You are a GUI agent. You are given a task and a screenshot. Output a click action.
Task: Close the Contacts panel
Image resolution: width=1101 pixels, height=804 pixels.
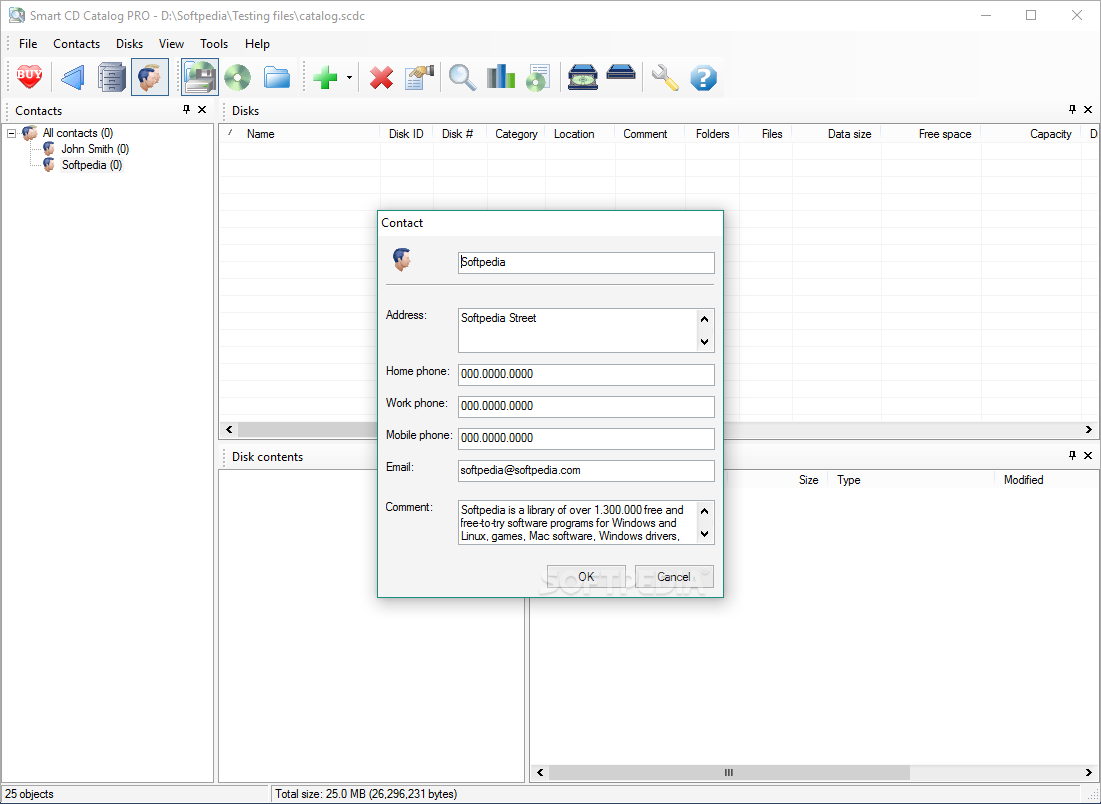click(202, 110)
